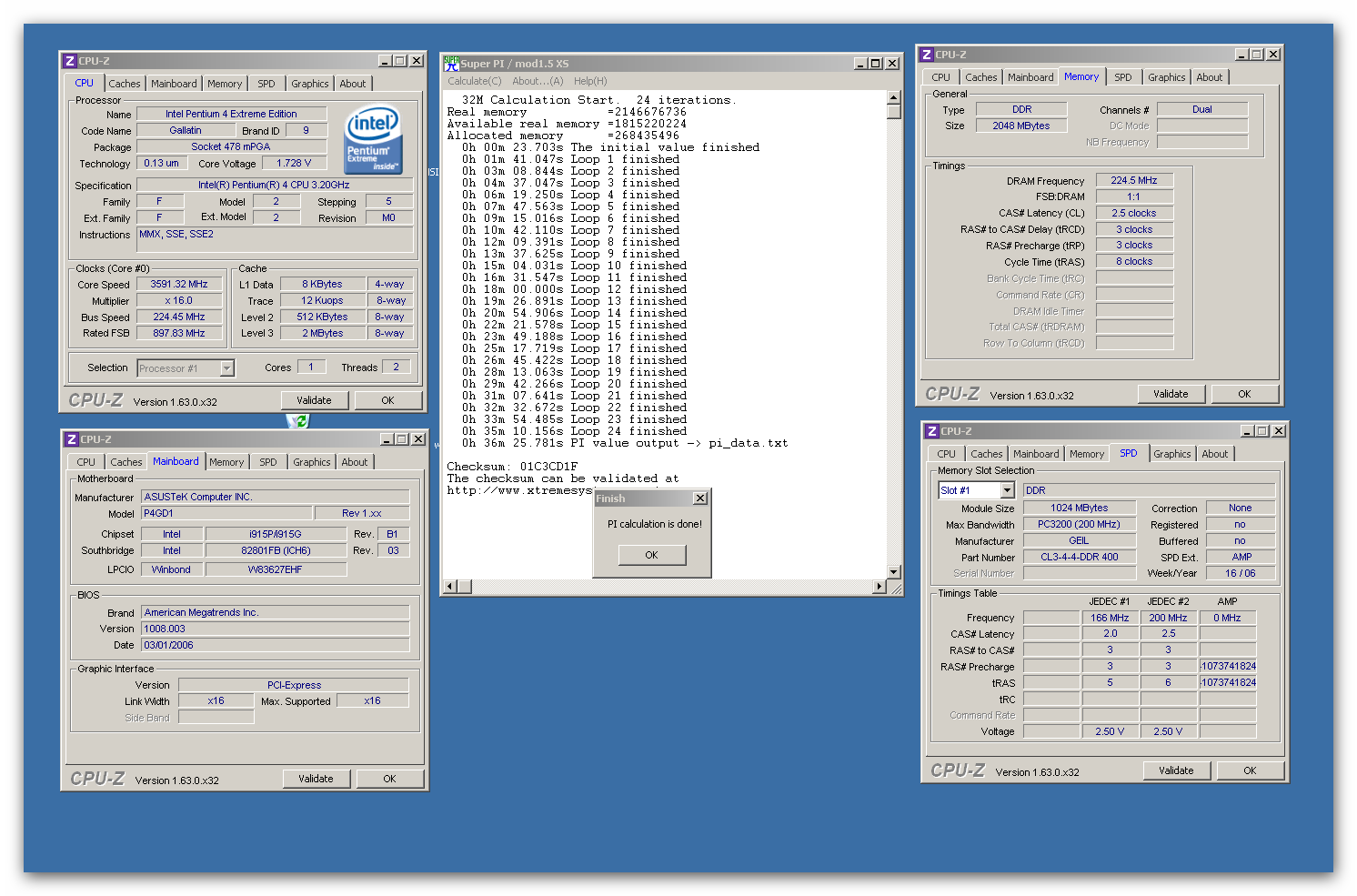The image size is (1357, 896).
Task: Click Validate in the top-right Memory window
Action: tap(1171, 394)
